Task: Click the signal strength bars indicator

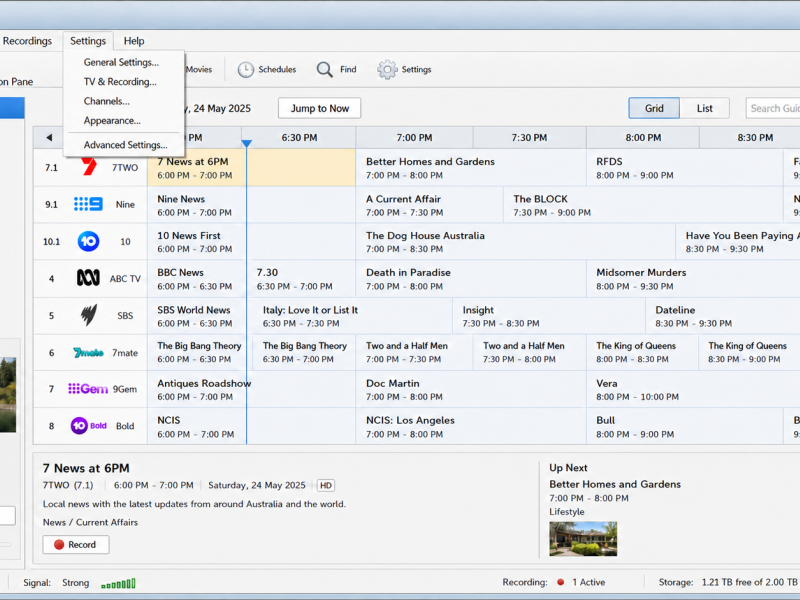Action: point(118,583)
